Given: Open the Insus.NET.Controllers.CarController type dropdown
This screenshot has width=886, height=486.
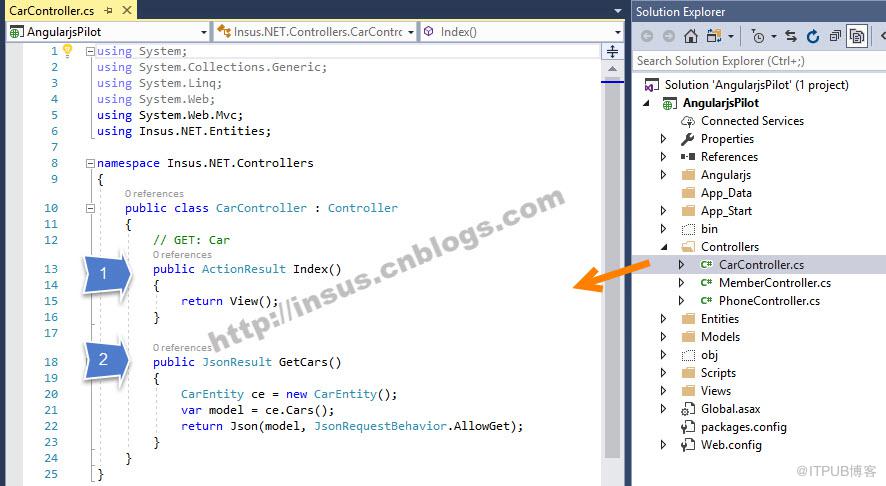Looking at the screenshot, I should 411,32.
